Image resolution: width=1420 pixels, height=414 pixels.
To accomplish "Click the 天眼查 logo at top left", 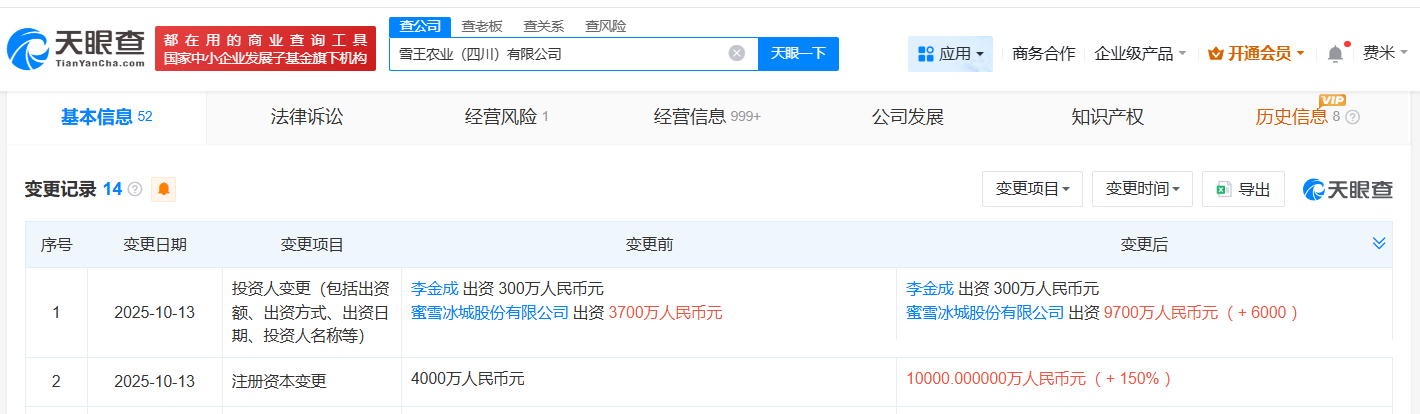I will point(77,49).
